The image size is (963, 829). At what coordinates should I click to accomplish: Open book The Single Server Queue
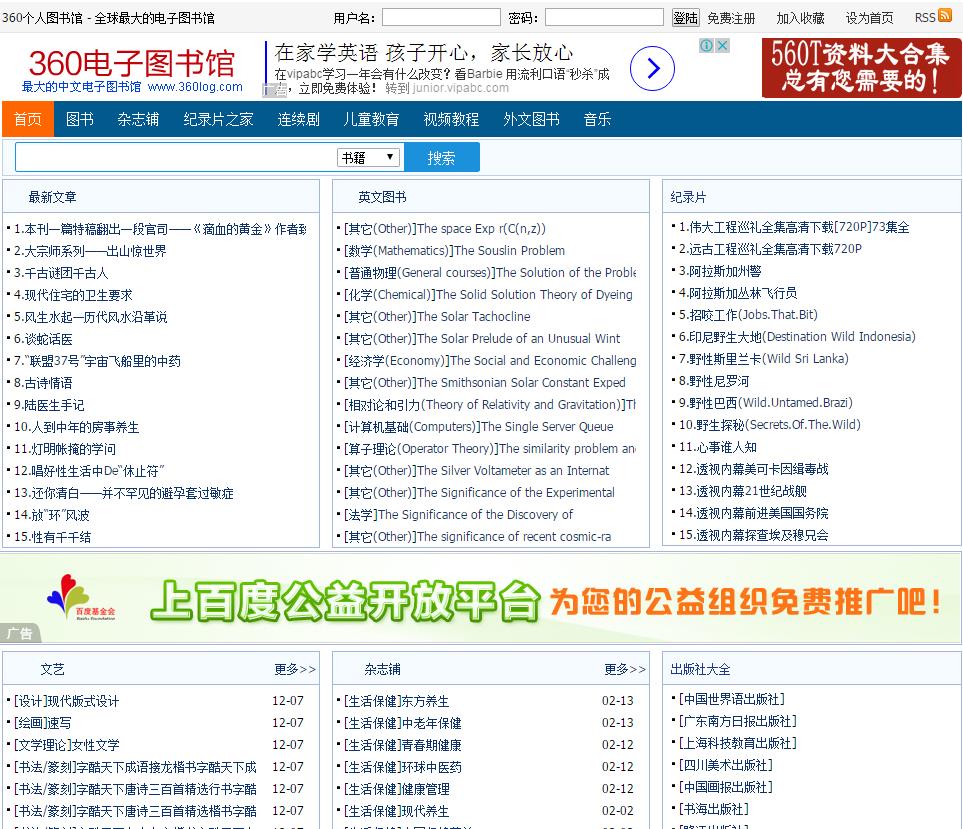(x=478, y=427)
